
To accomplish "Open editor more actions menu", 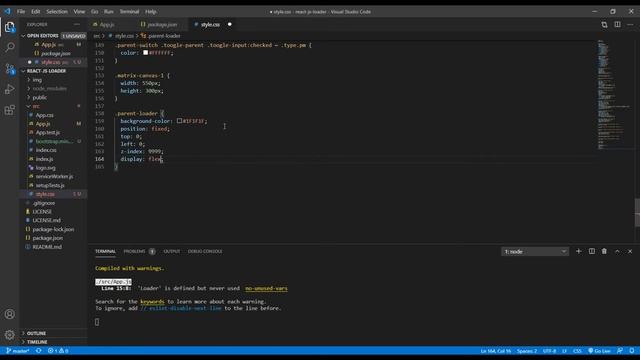I will (x=630, y=24).
